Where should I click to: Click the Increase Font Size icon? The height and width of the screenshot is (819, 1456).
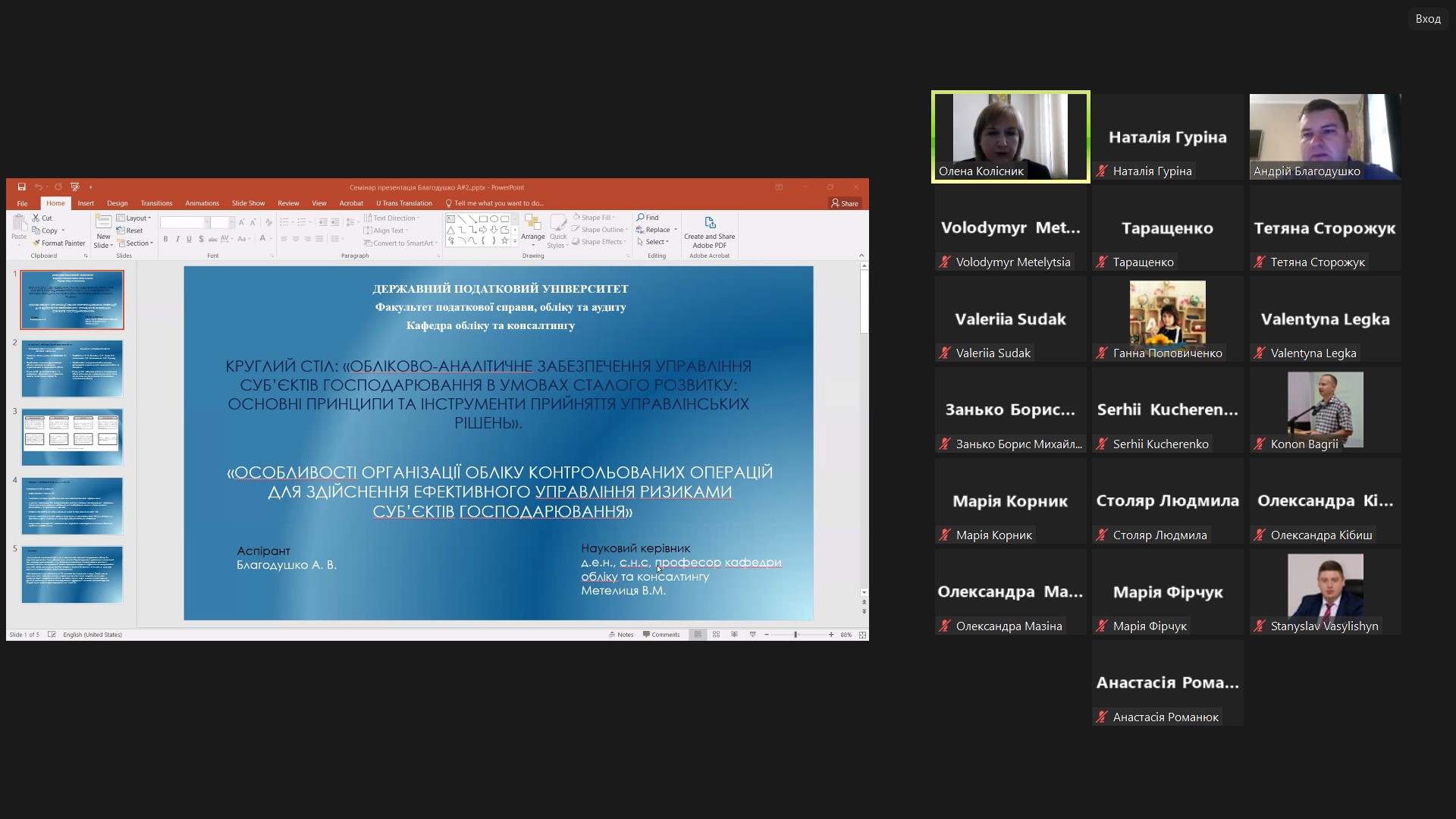(x=242, y=222)
